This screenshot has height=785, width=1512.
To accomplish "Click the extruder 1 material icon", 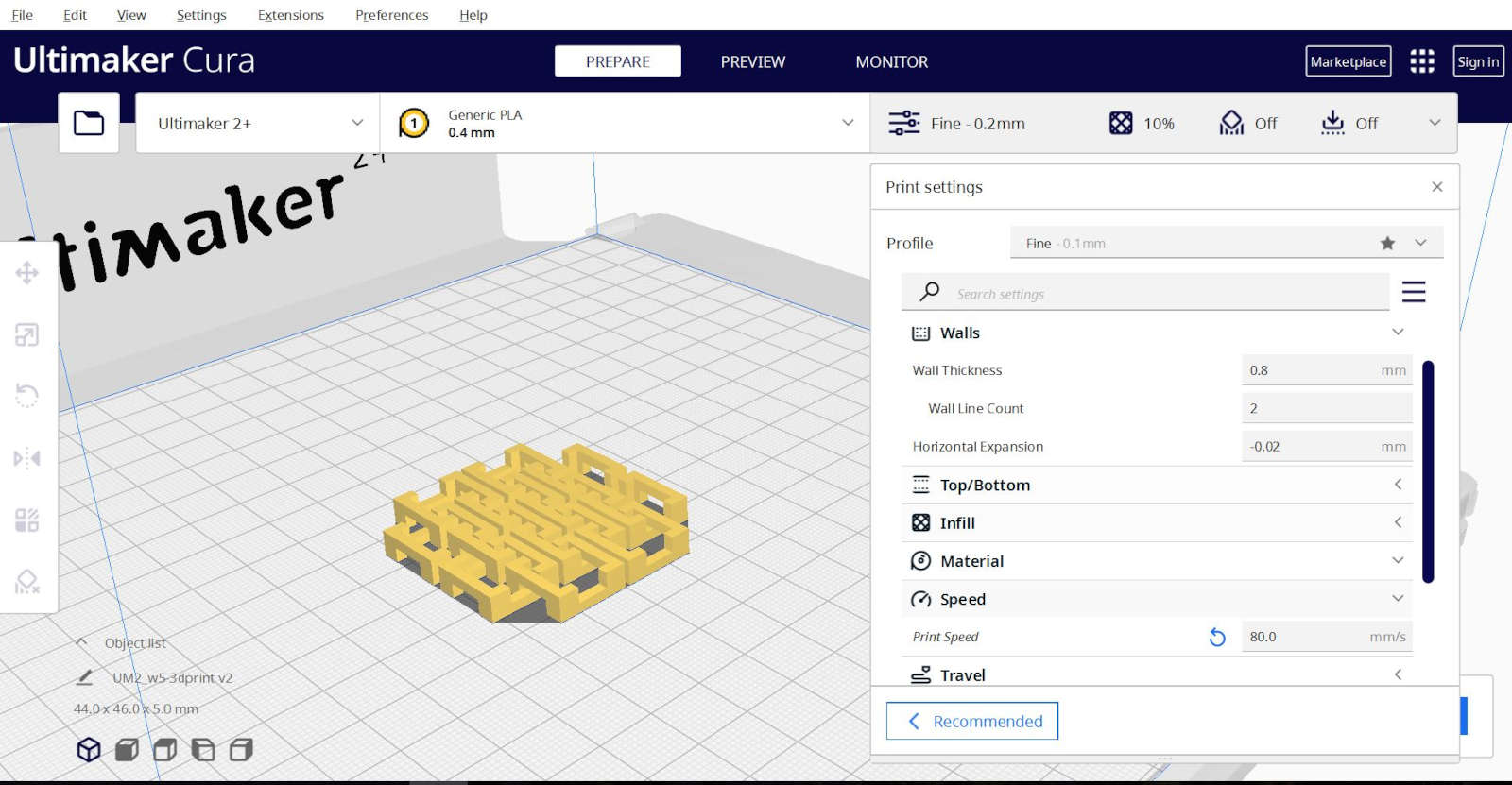I will pyautogui.click(x=414, y=123).
